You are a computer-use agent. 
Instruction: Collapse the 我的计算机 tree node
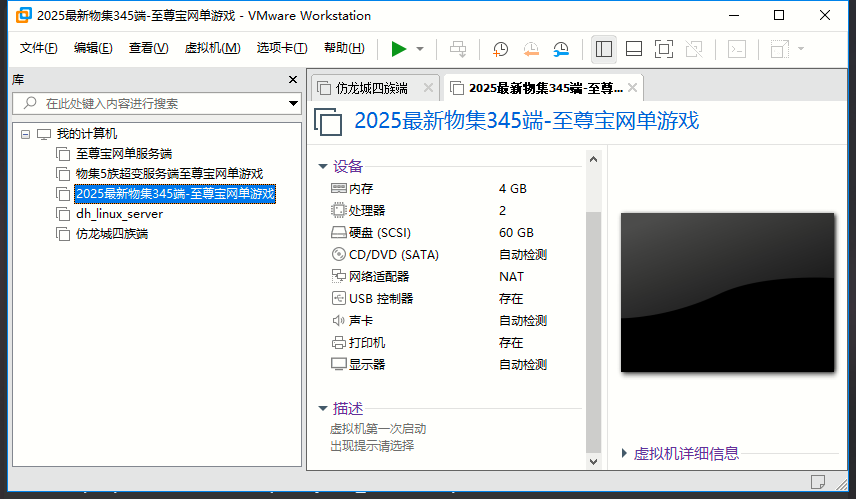pyautogui.click(x=25, y=134)
